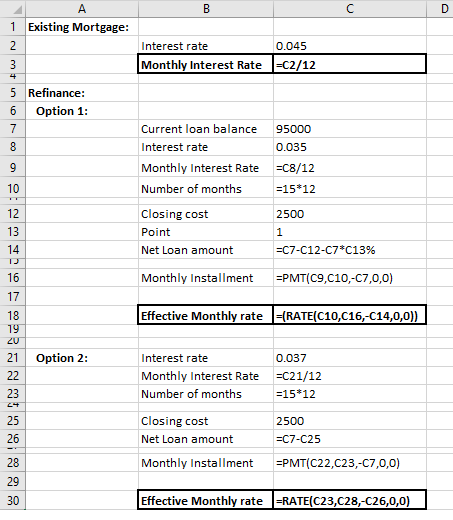The height and width of the screenshot is (520, 453).
Task: Select row 1 header
Action: [x=13, y=27]
